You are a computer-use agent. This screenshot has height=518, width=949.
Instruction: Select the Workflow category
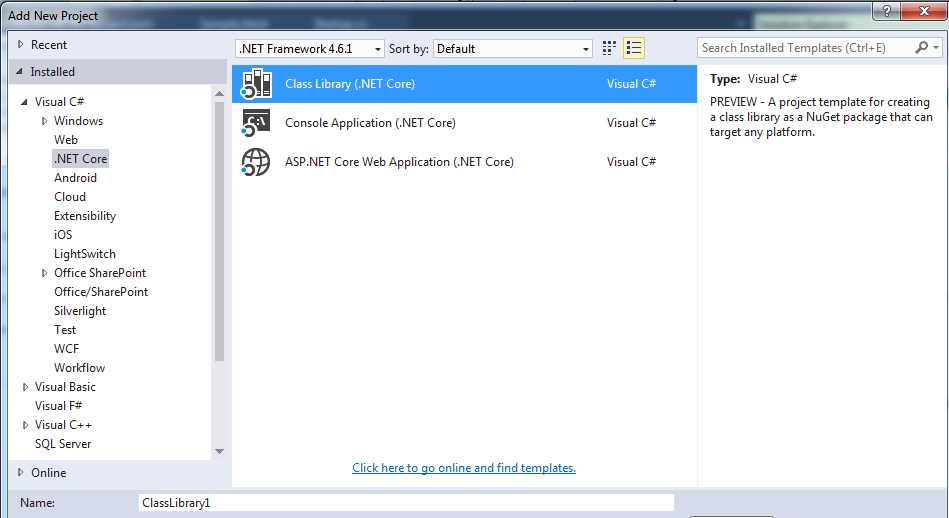pos(79,368)
